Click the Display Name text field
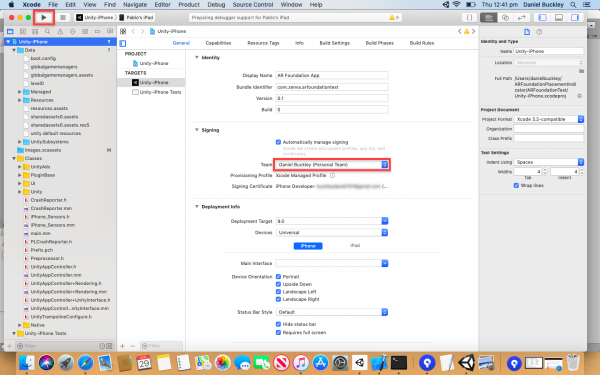 coord(332,75)
